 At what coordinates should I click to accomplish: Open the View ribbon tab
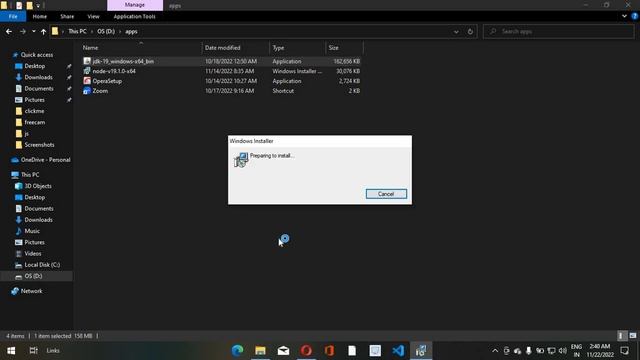coord(93,16)
